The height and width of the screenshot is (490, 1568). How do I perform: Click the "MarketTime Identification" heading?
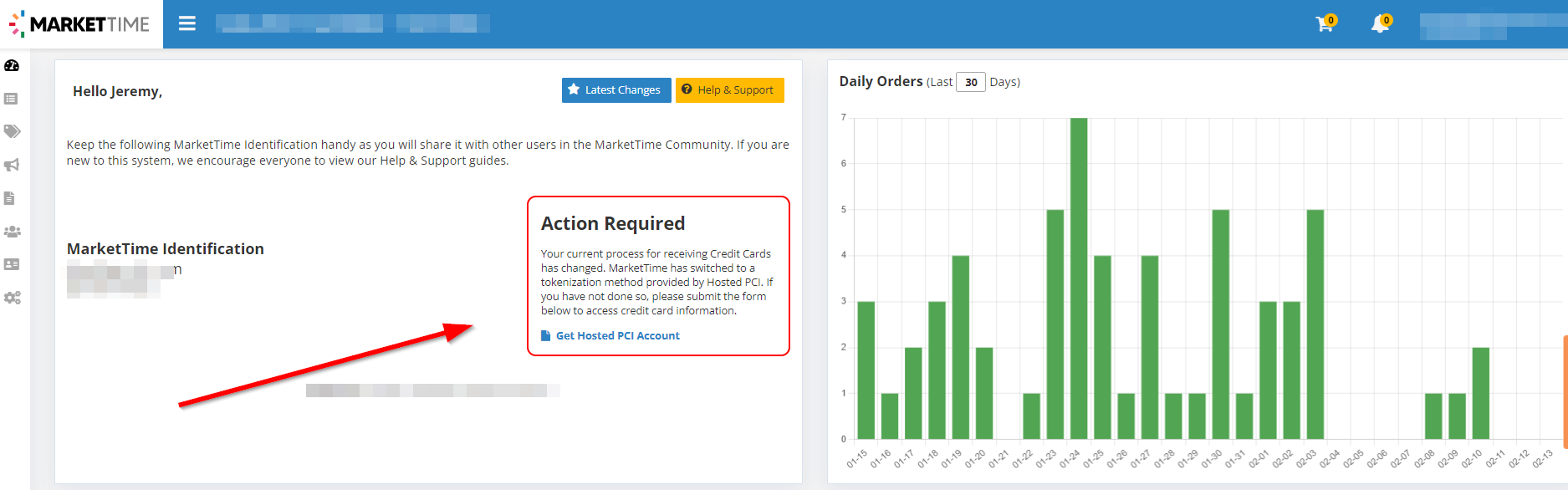pyautogui.click(x=166, y=248)
